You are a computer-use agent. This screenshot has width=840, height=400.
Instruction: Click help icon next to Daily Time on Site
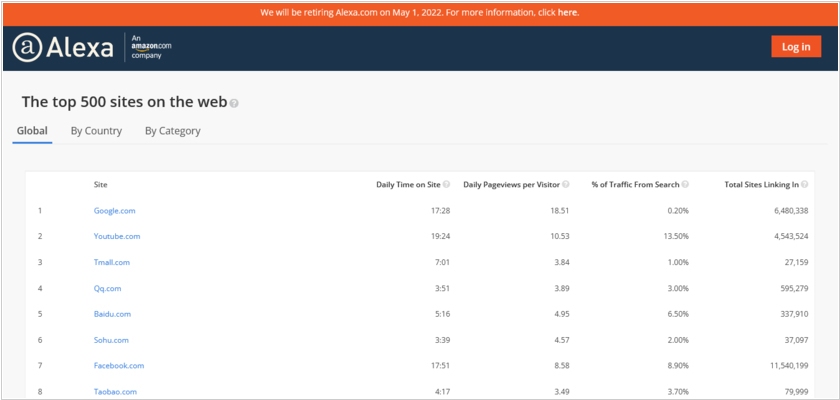(447, 184)
